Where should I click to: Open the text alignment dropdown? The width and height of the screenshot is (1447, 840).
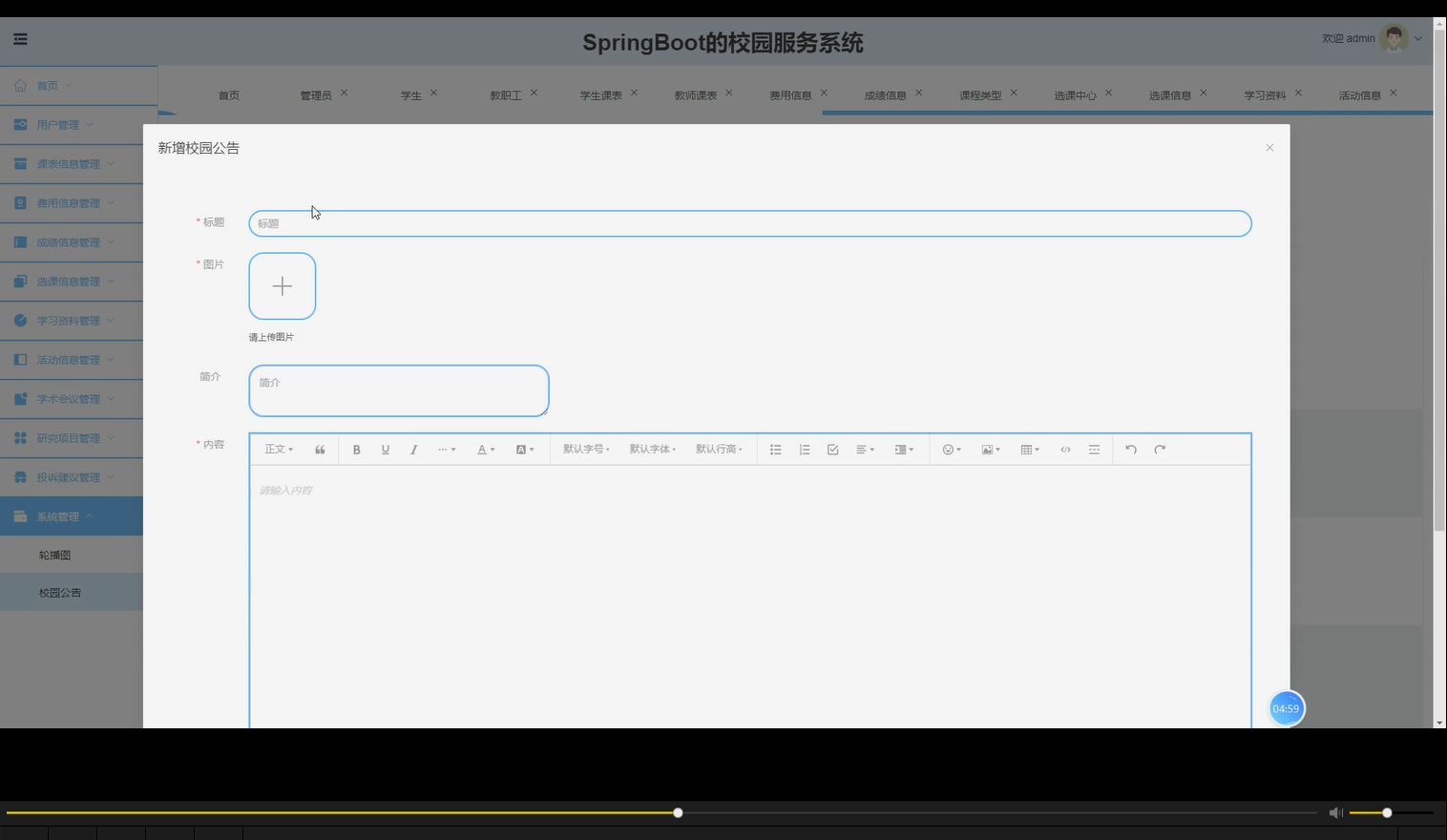click(x=865, y=450)
